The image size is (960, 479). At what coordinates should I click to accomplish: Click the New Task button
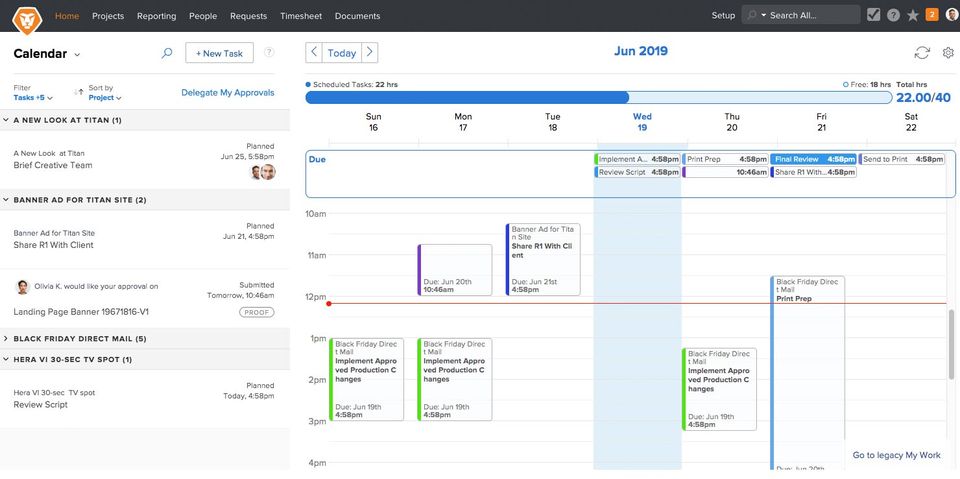pyautogui.click(x=219, y=53)
